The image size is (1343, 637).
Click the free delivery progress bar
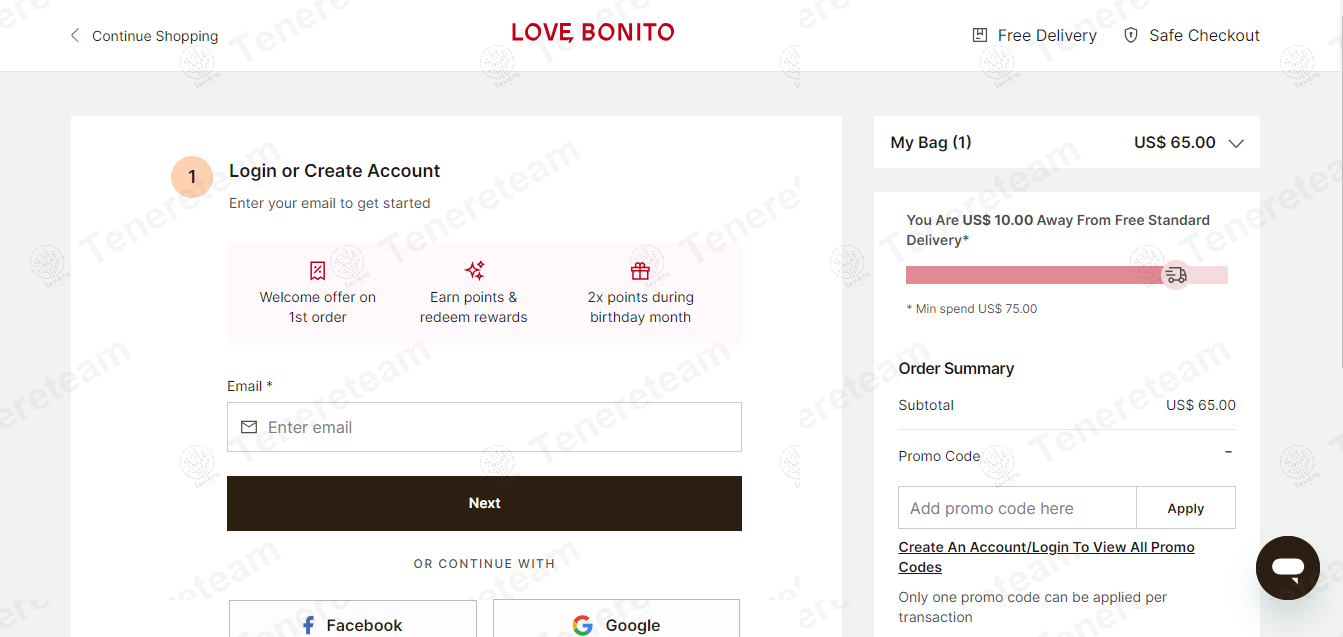[1067, 275]
